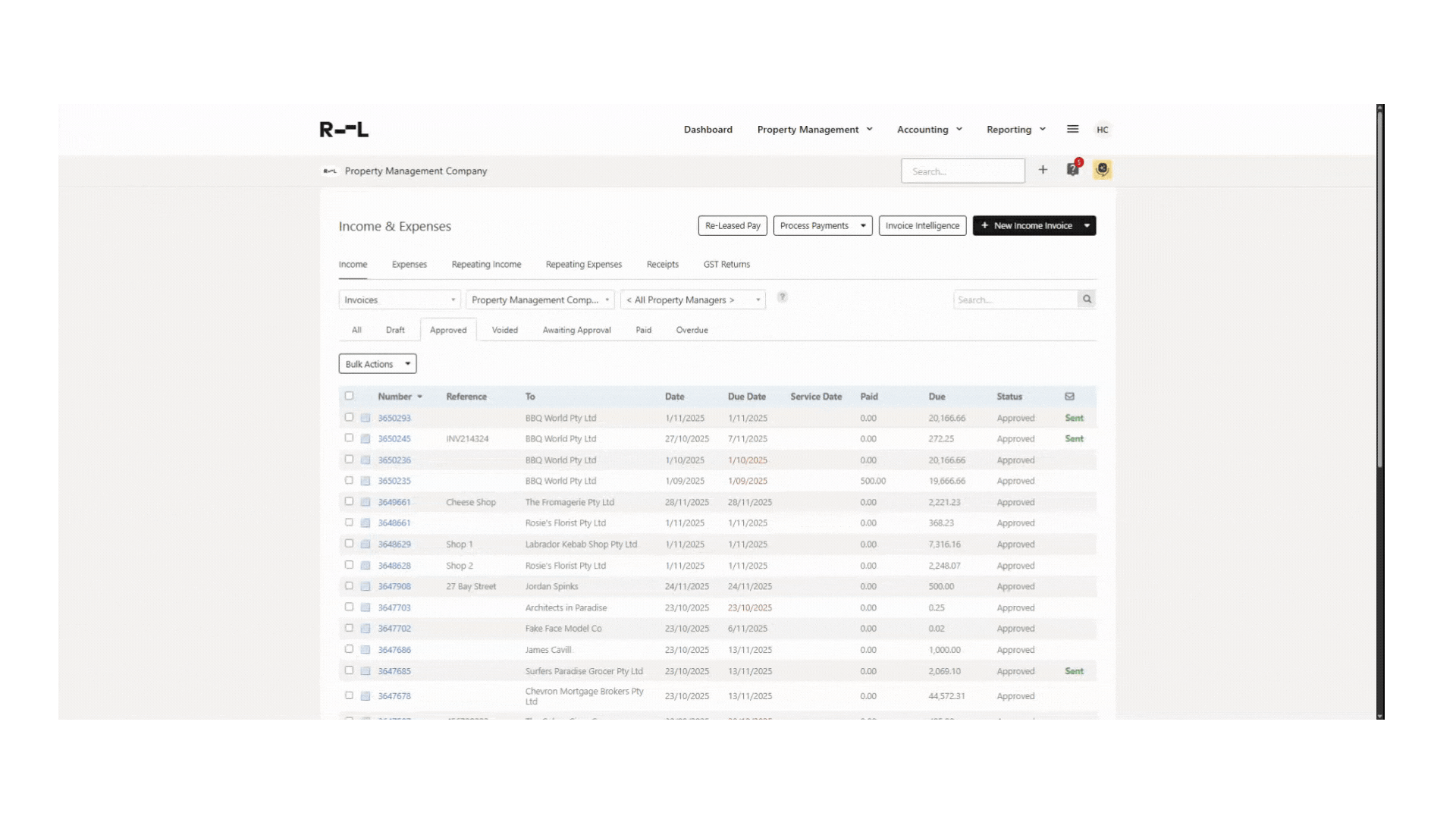Open the help notifications icon
This screenshot has height=819, width=1456.
1073,170
